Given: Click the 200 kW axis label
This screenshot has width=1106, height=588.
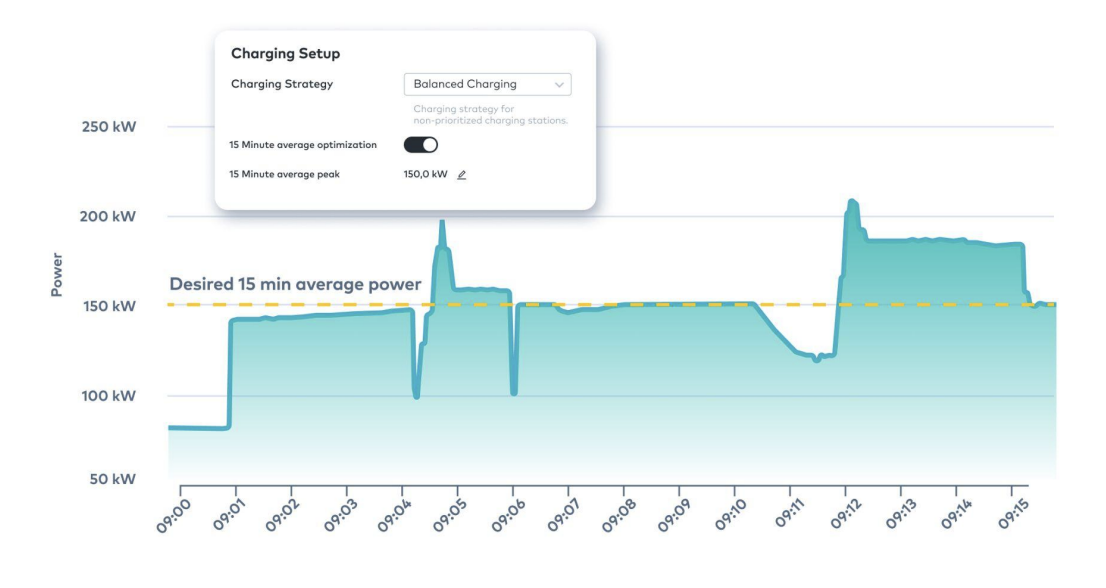Looking at the screenshot, I should click(x=109, y=217).
